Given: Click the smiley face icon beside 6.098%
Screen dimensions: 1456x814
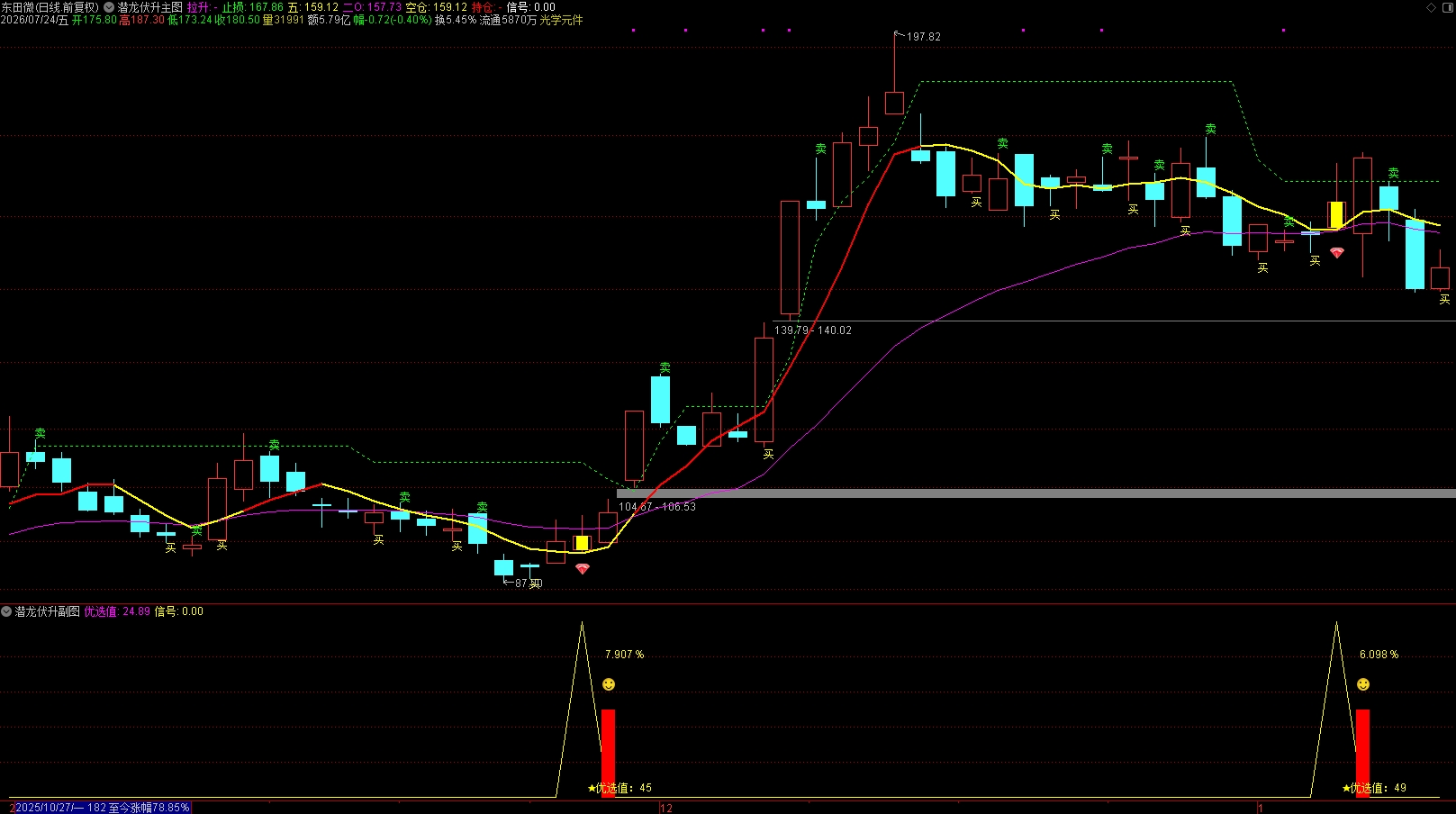Looking at the screenshot, I should click(1363, 684).
